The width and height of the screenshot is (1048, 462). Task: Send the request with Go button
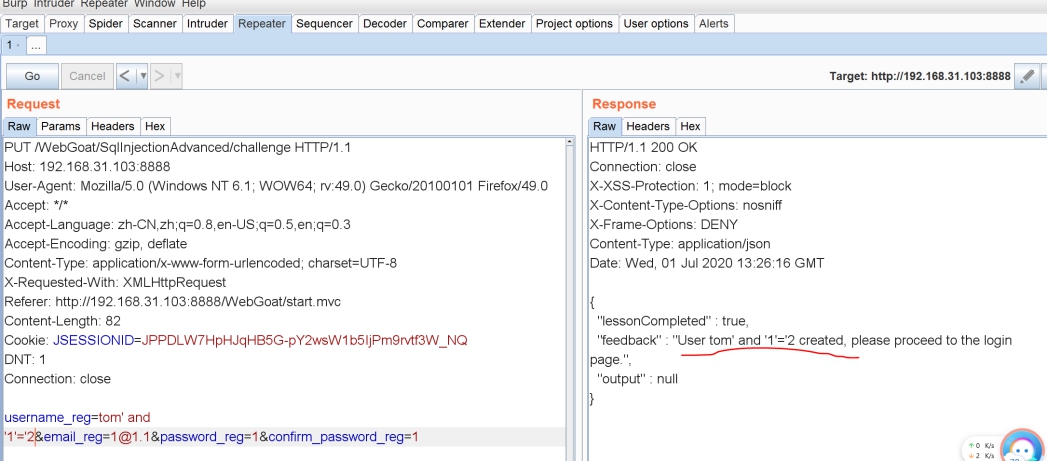32,76
